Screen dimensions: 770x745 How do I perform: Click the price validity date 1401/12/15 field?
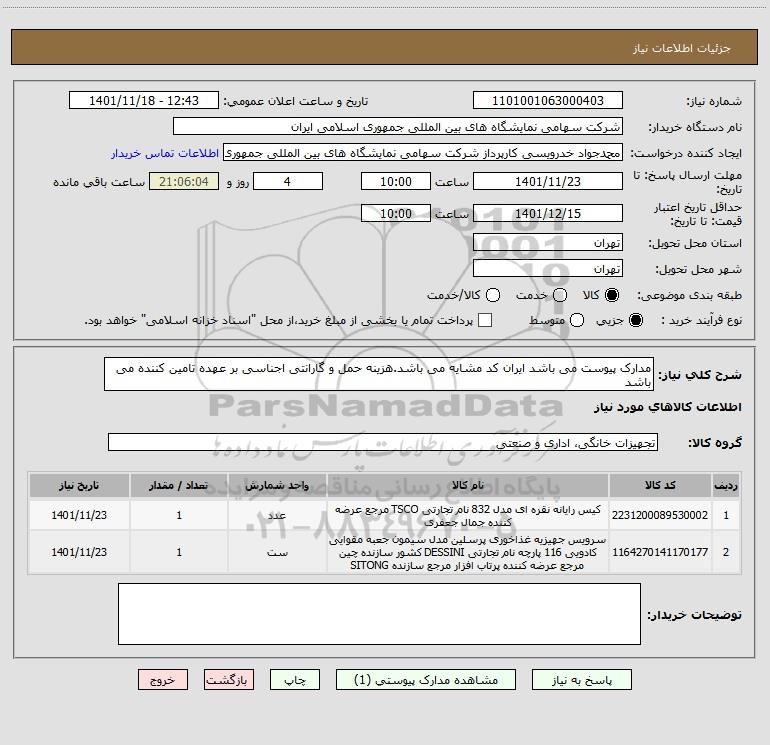coord(548,214)
